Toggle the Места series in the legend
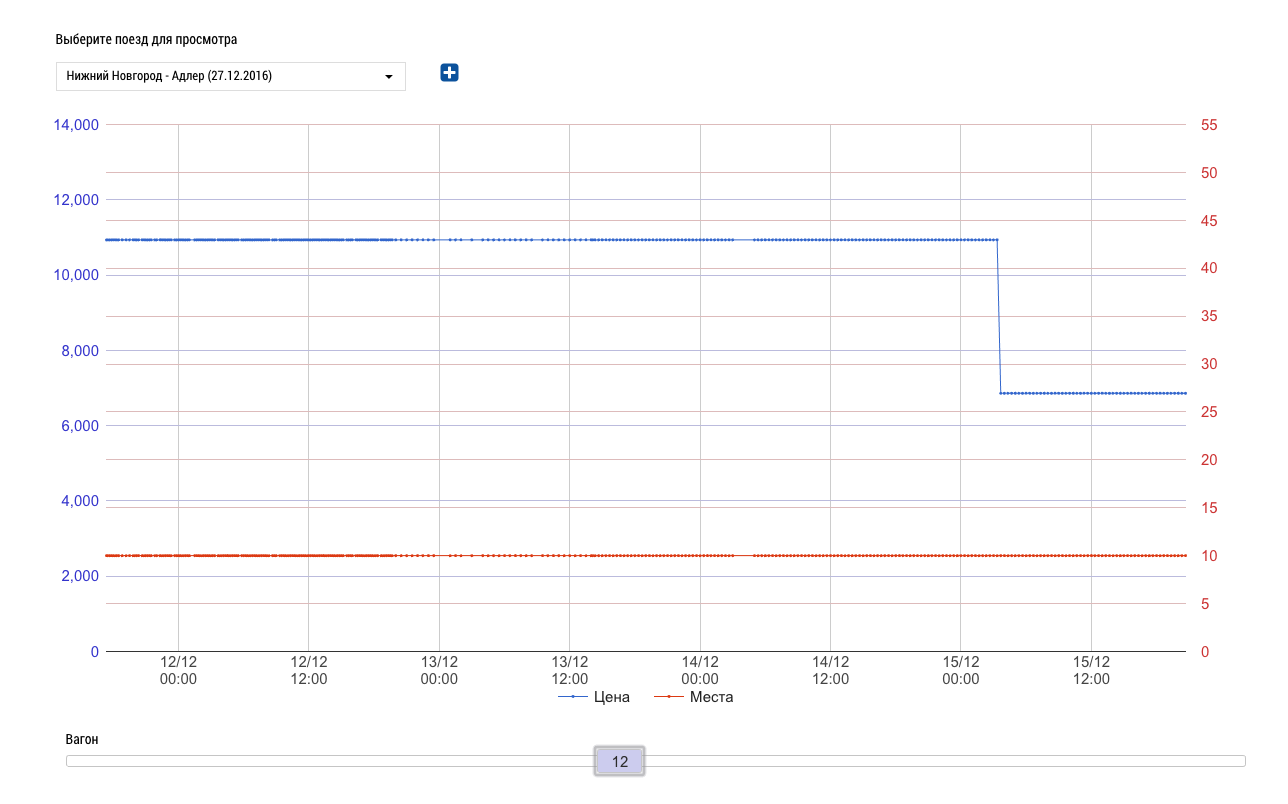1288x804 pixels. [711, 697]
